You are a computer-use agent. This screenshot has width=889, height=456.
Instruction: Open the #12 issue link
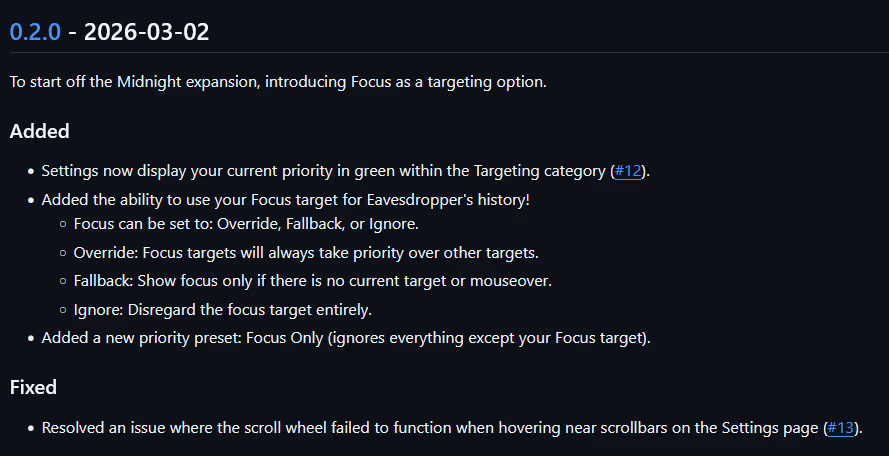pos(628,171)
